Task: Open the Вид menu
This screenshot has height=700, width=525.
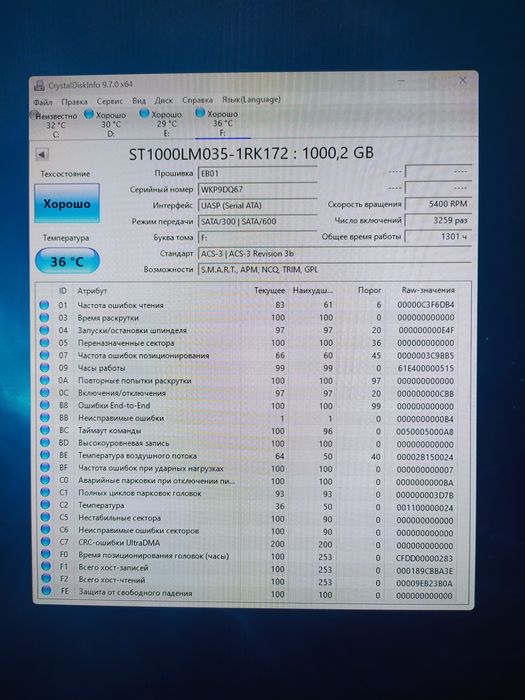Action: [x=139, y=101]
